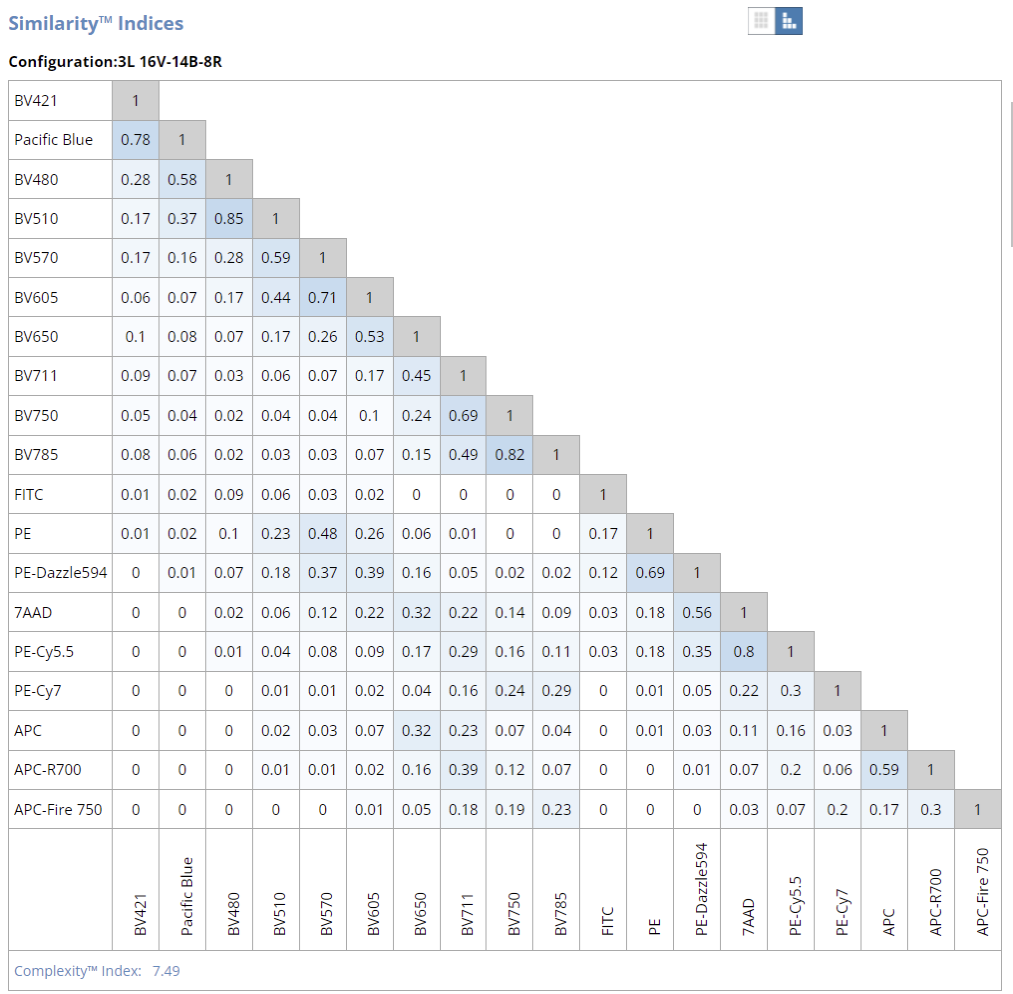
Task: Select the 0.8 PE-Cy5.5–7AAD cell
Action: 743,652
